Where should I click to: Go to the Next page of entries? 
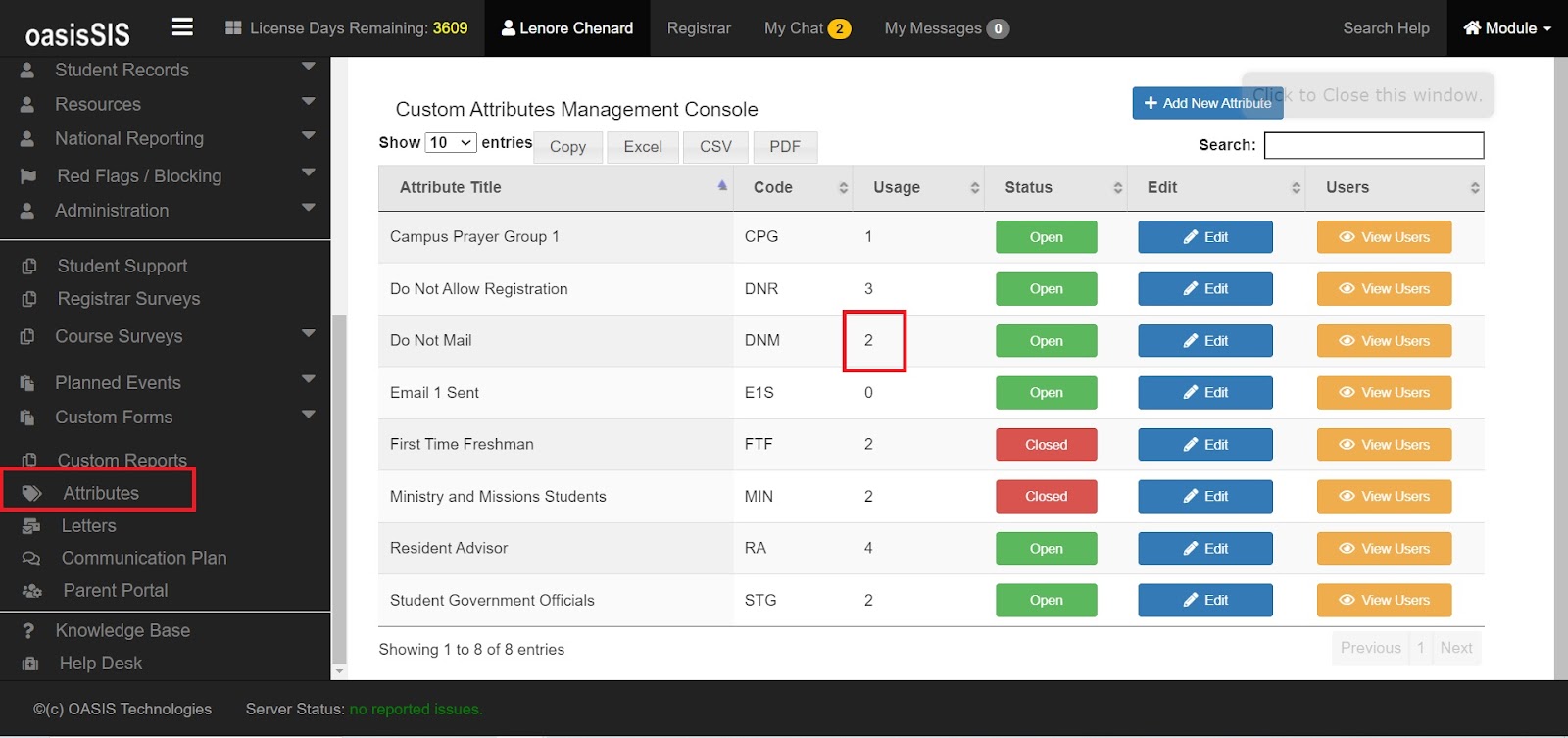click(1455, 648)
